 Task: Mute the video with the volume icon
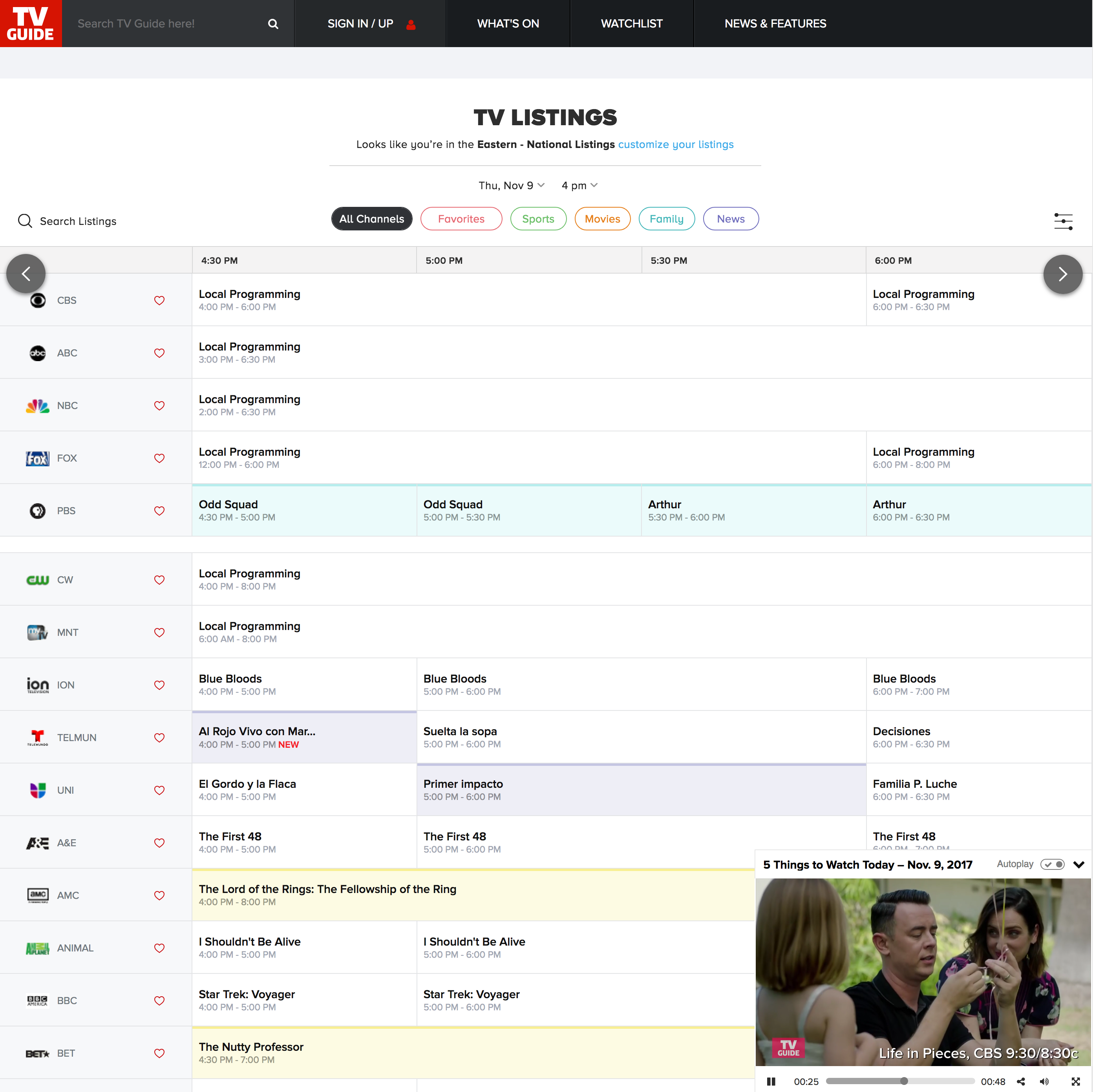(x=1044, y=1081)
